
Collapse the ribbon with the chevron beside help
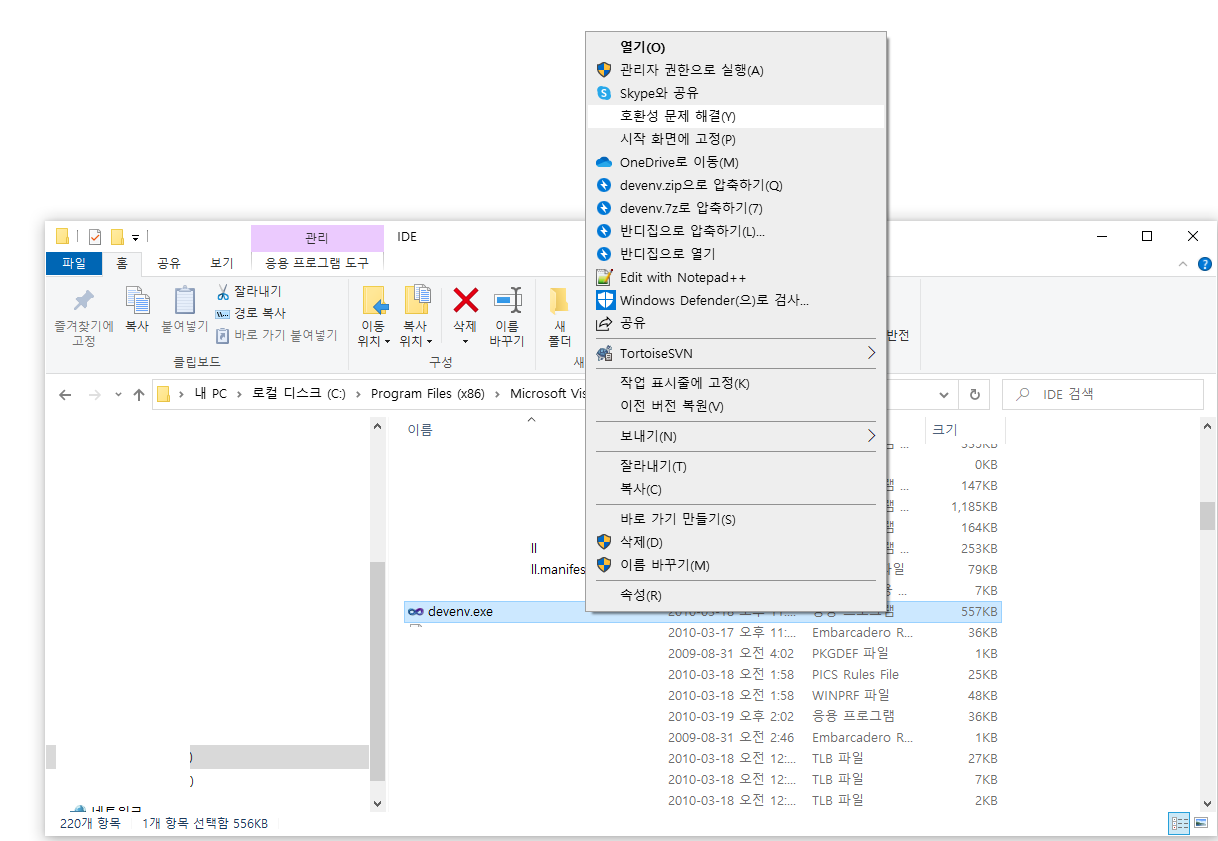click(1183, 264)
